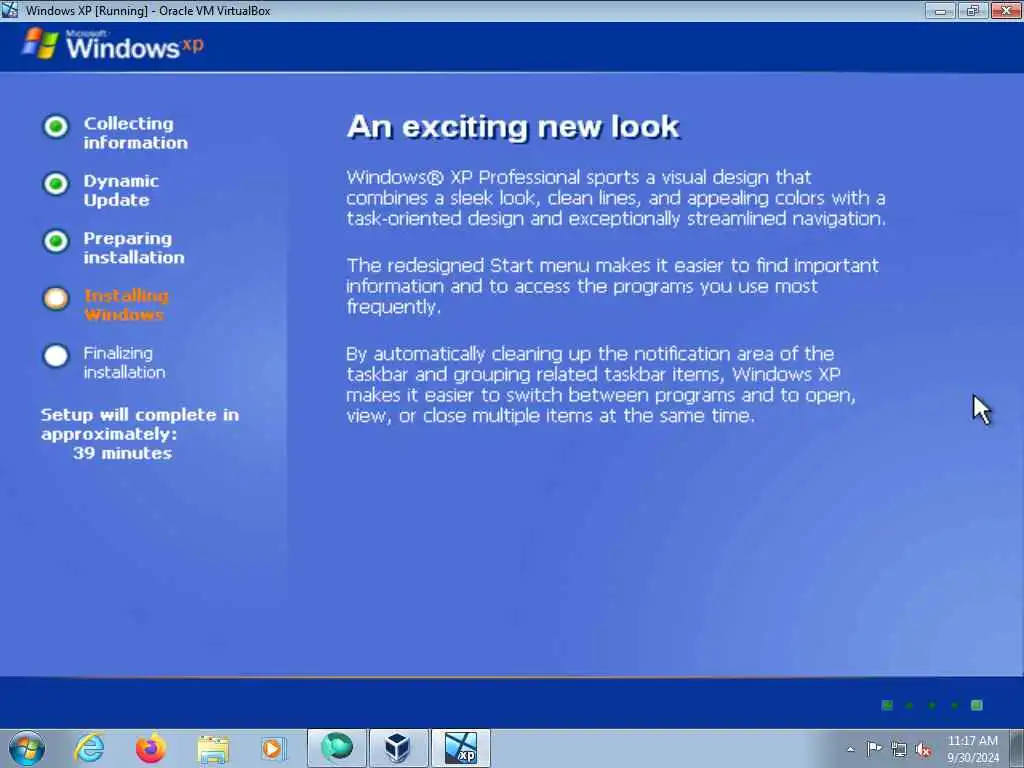Click the network icon in system tray
This screenshot has height=768, width=1024.
[899, 749]
